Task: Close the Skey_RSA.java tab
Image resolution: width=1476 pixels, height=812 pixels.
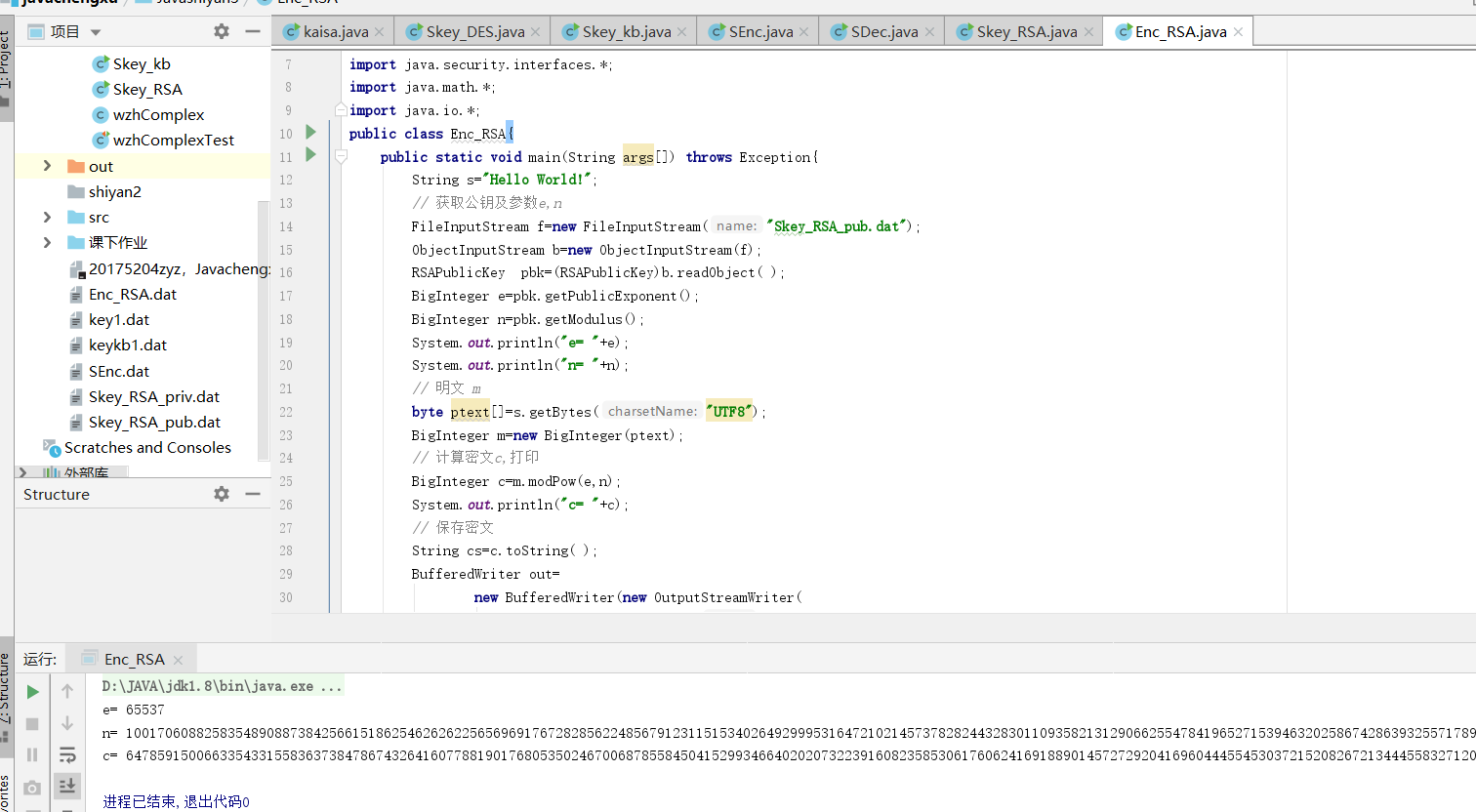Action: [x=1088, y=32]
